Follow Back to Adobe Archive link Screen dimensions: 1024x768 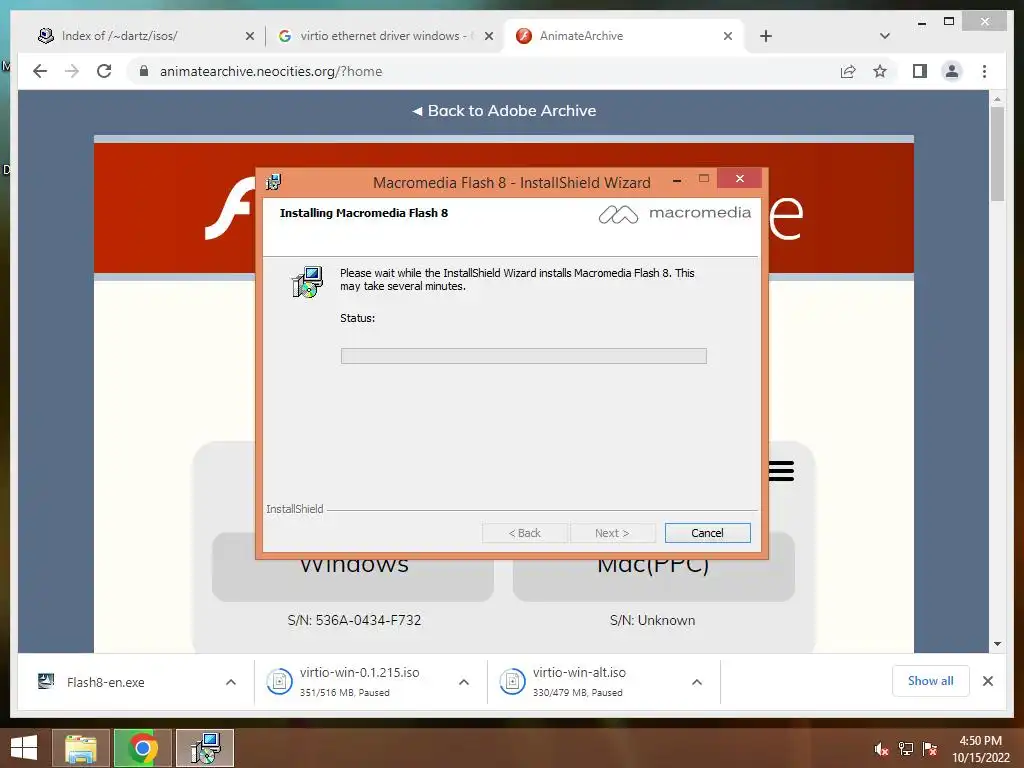tap(504, 110)
